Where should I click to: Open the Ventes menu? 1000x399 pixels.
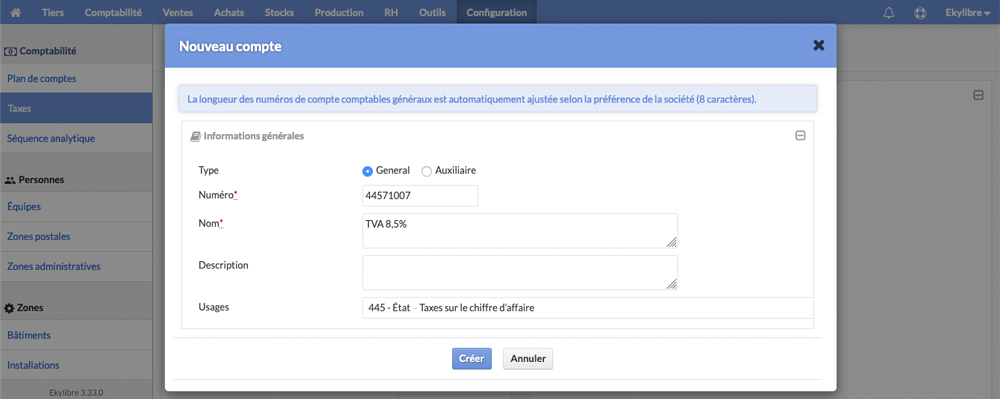178,12
